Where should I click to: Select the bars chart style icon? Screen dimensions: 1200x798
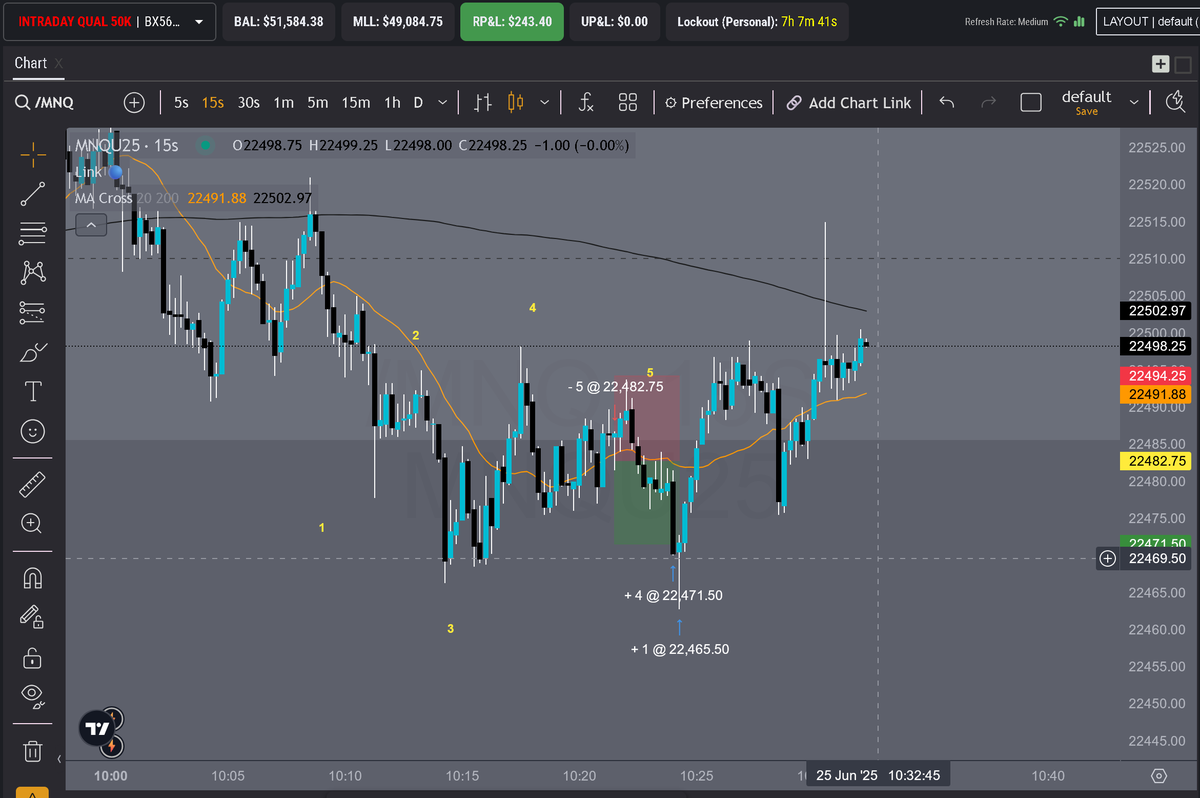[x=483, y=102]
